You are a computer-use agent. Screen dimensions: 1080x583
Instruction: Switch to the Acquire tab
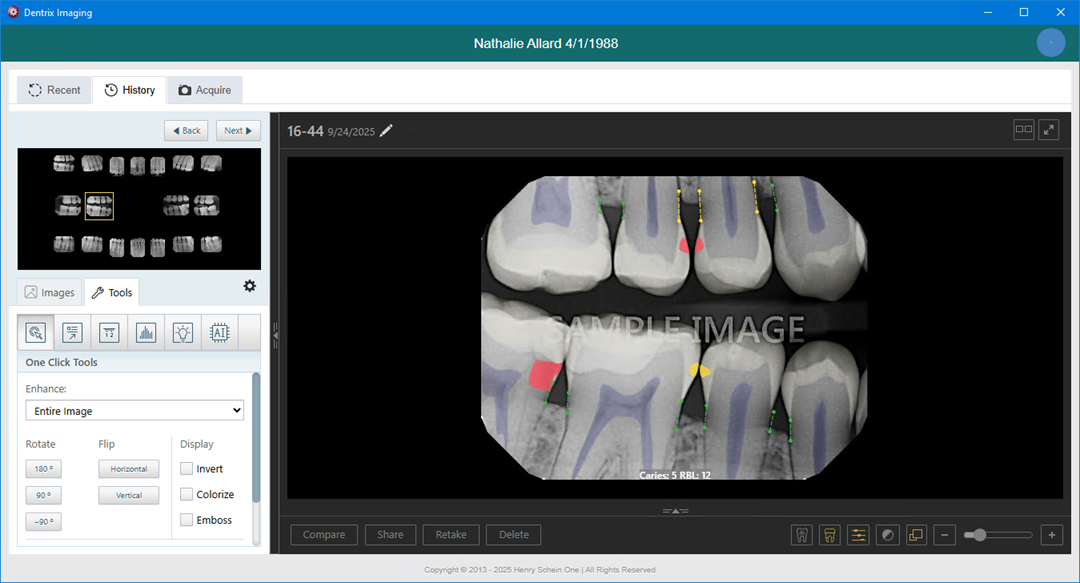coord(205,90)
